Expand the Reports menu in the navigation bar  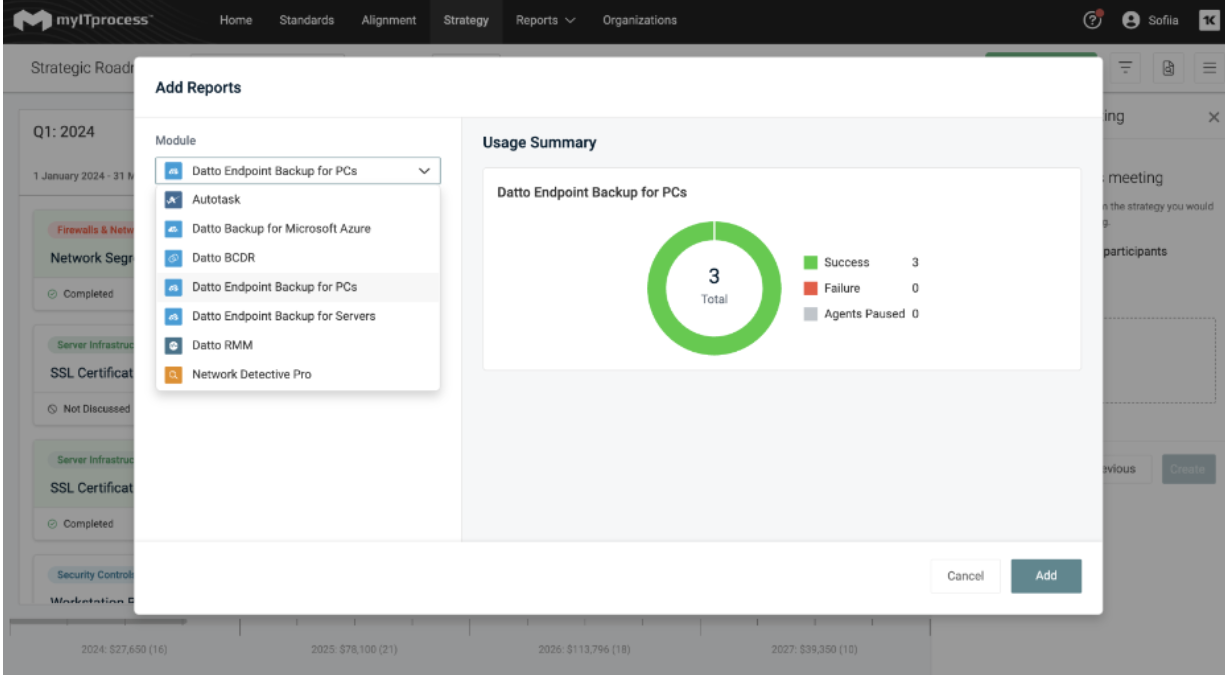click(x=546, y=20)
